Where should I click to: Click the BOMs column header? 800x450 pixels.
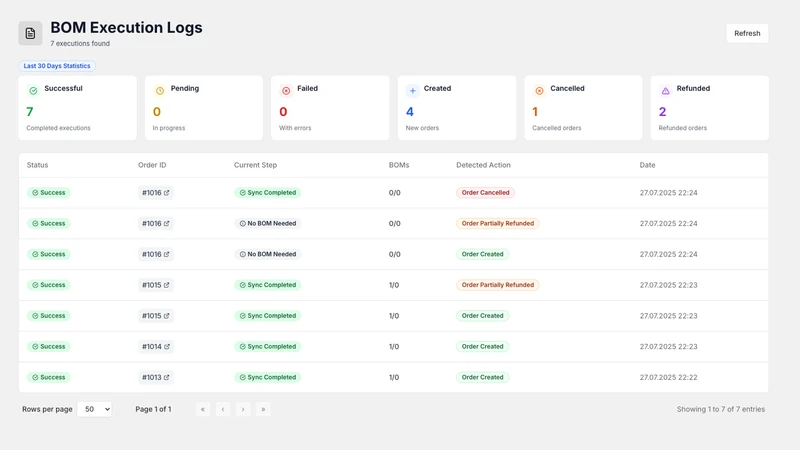pos(399,165)
